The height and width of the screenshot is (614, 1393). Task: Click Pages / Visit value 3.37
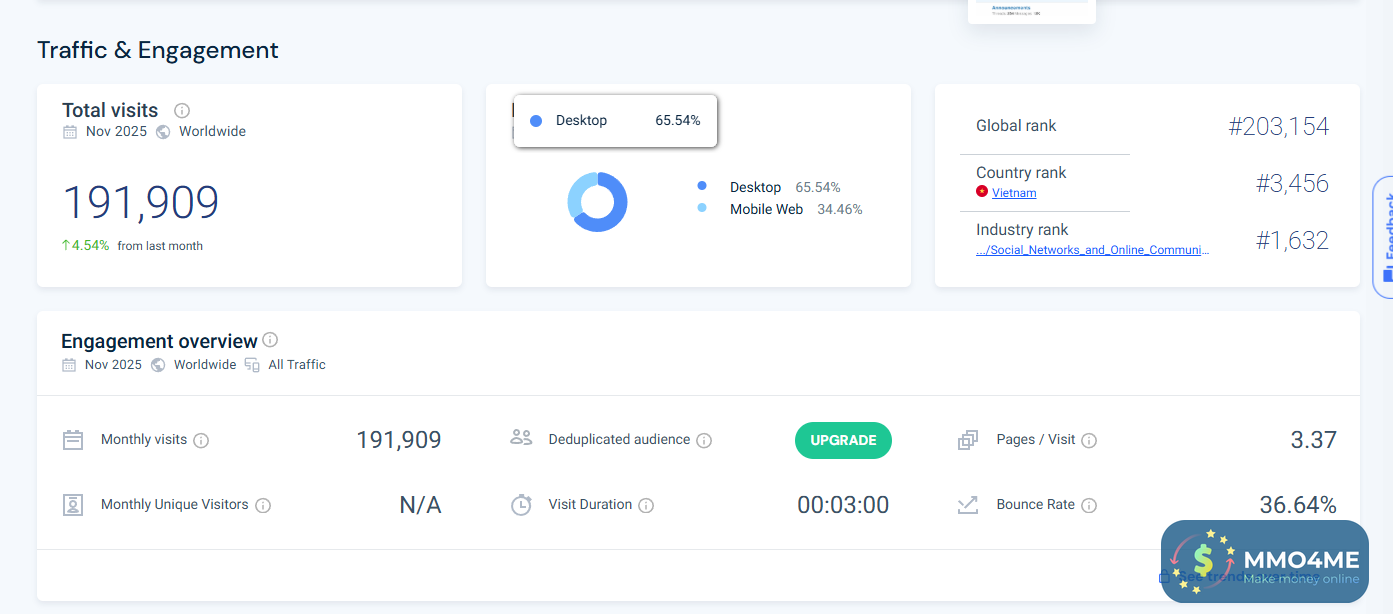[1313, 440]
